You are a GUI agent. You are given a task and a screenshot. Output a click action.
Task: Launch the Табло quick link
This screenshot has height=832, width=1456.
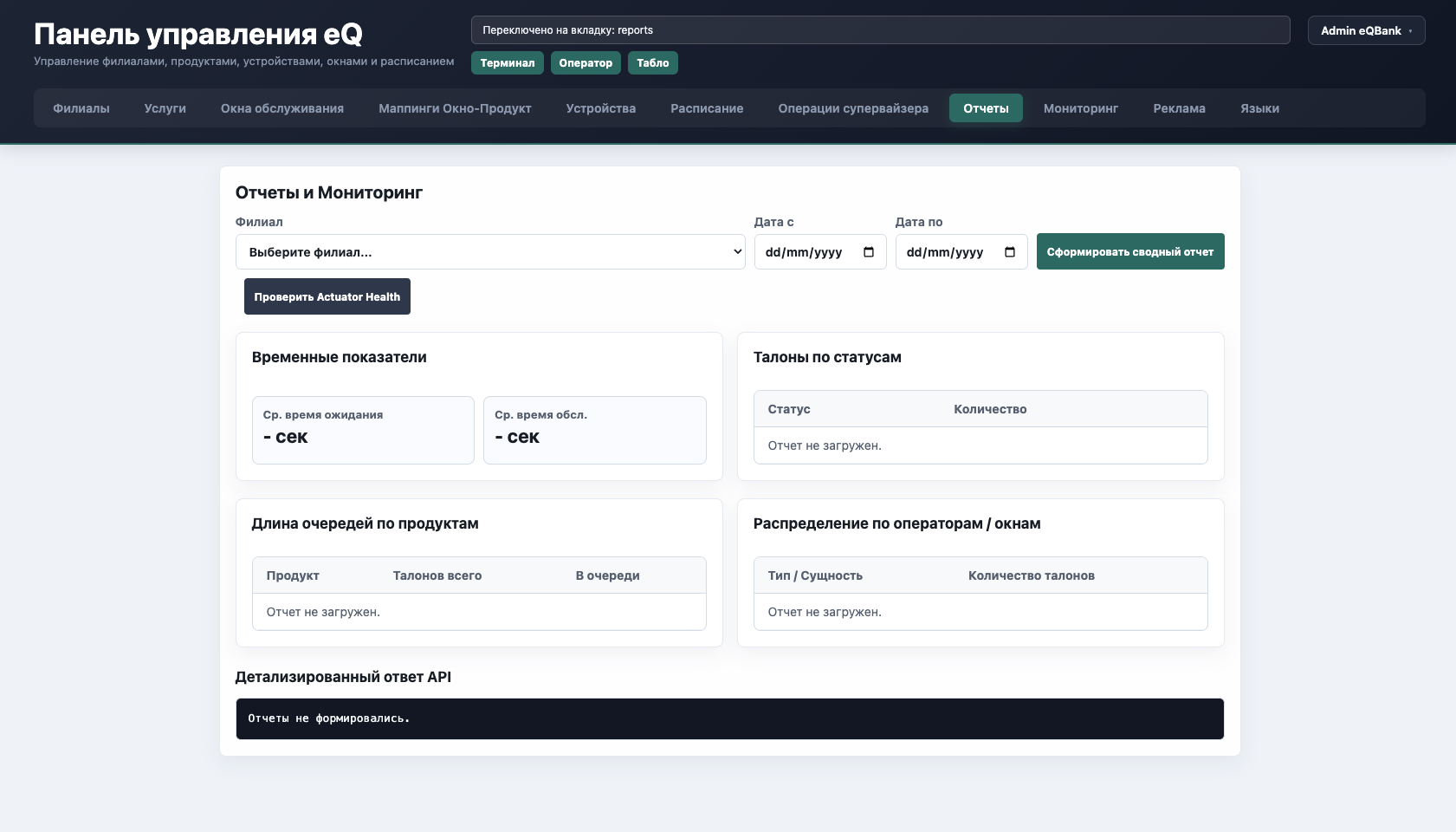pos(653,63)
